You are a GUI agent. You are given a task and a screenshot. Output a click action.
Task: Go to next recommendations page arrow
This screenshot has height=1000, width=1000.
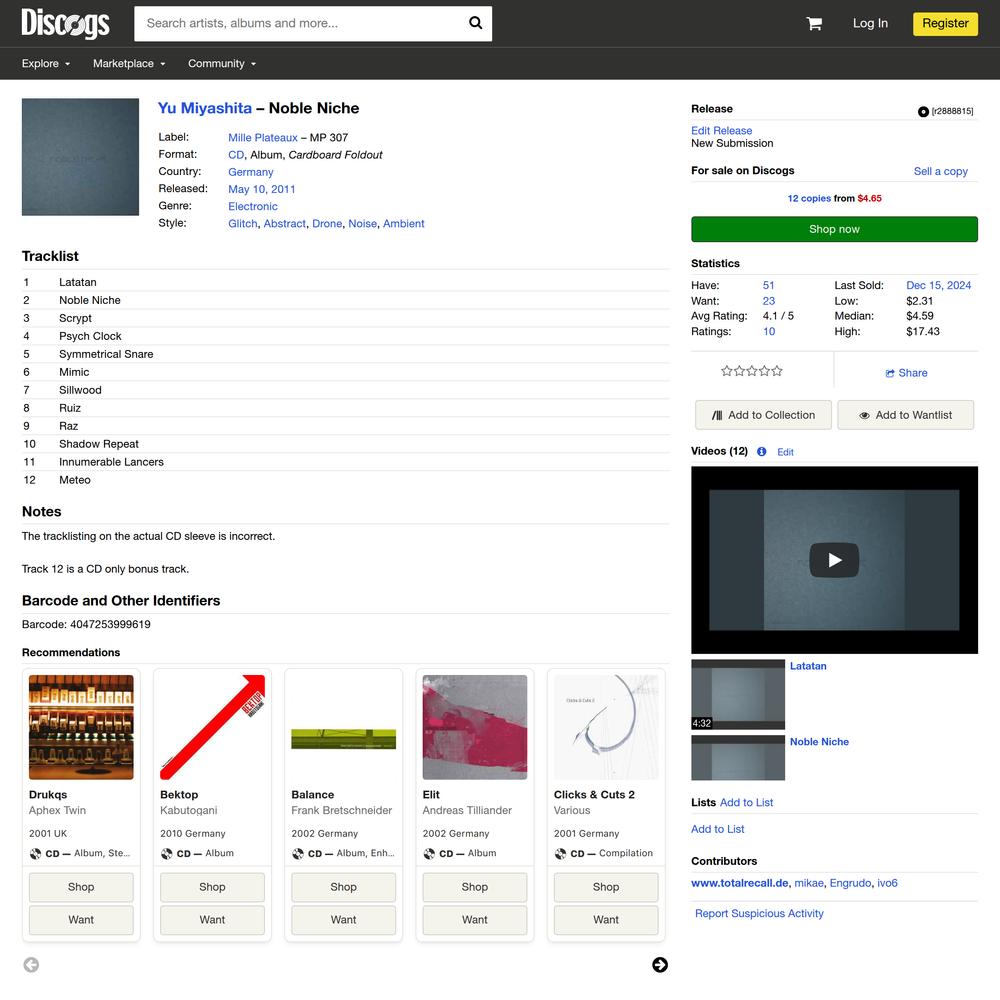[x=660, y=965]
